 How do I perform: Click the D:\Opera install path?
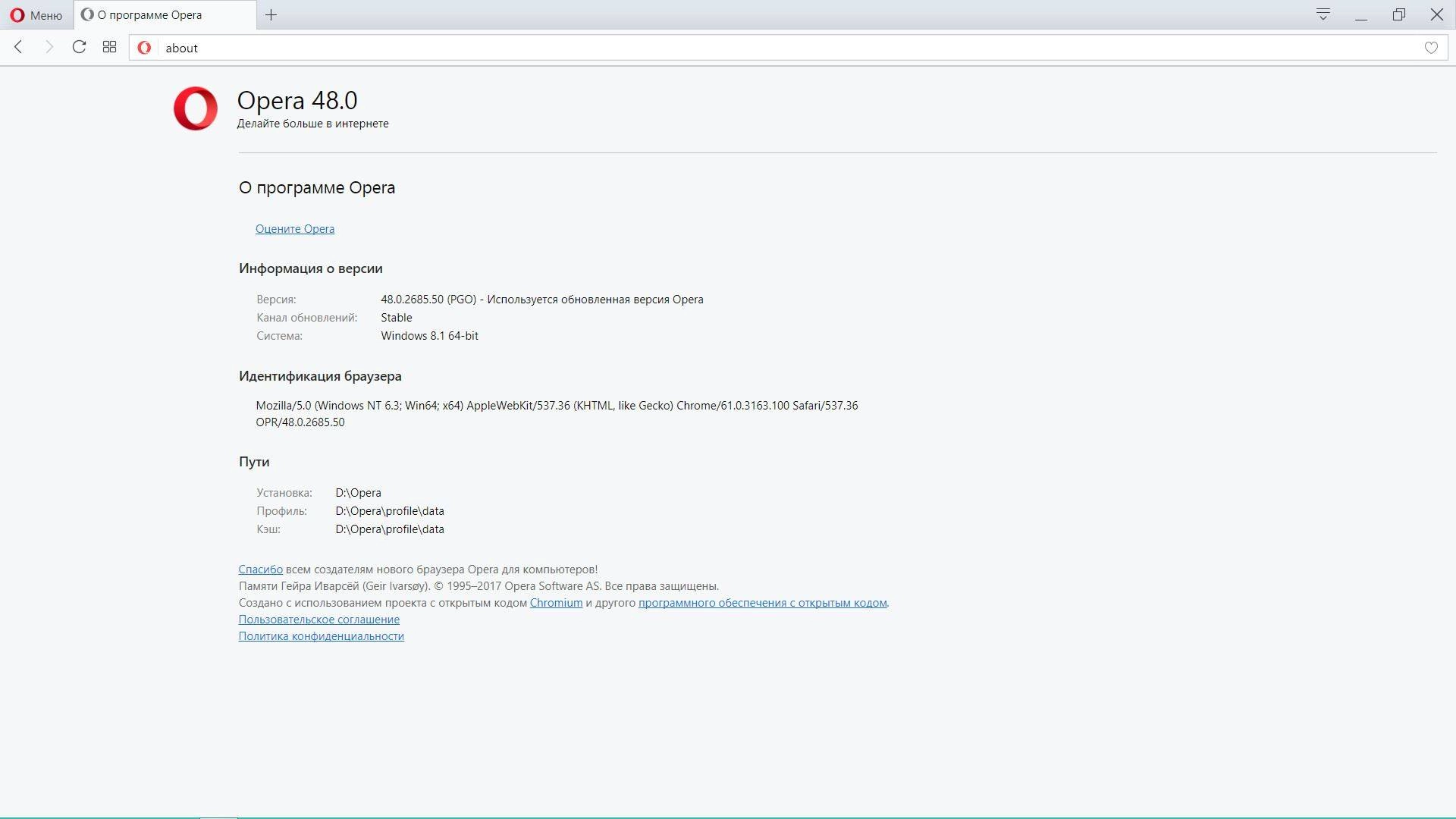click(358, 493)
